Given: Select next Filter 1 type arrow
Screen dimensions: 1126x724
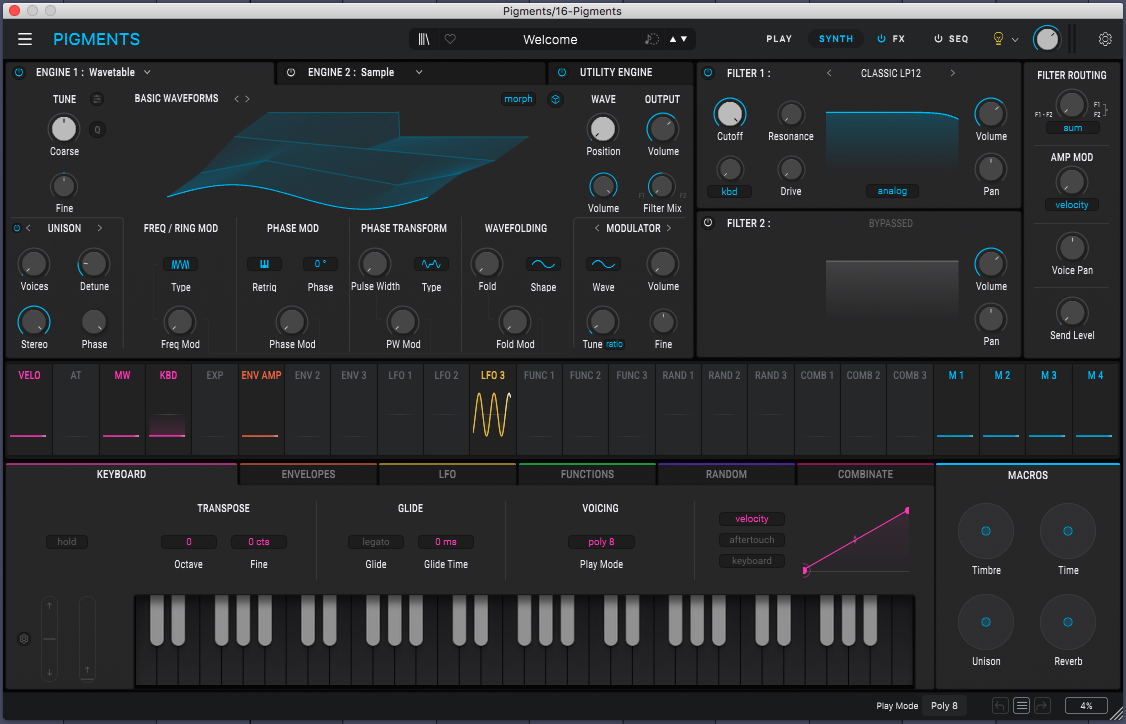Looking at the screenshot, I should point(953,73).
